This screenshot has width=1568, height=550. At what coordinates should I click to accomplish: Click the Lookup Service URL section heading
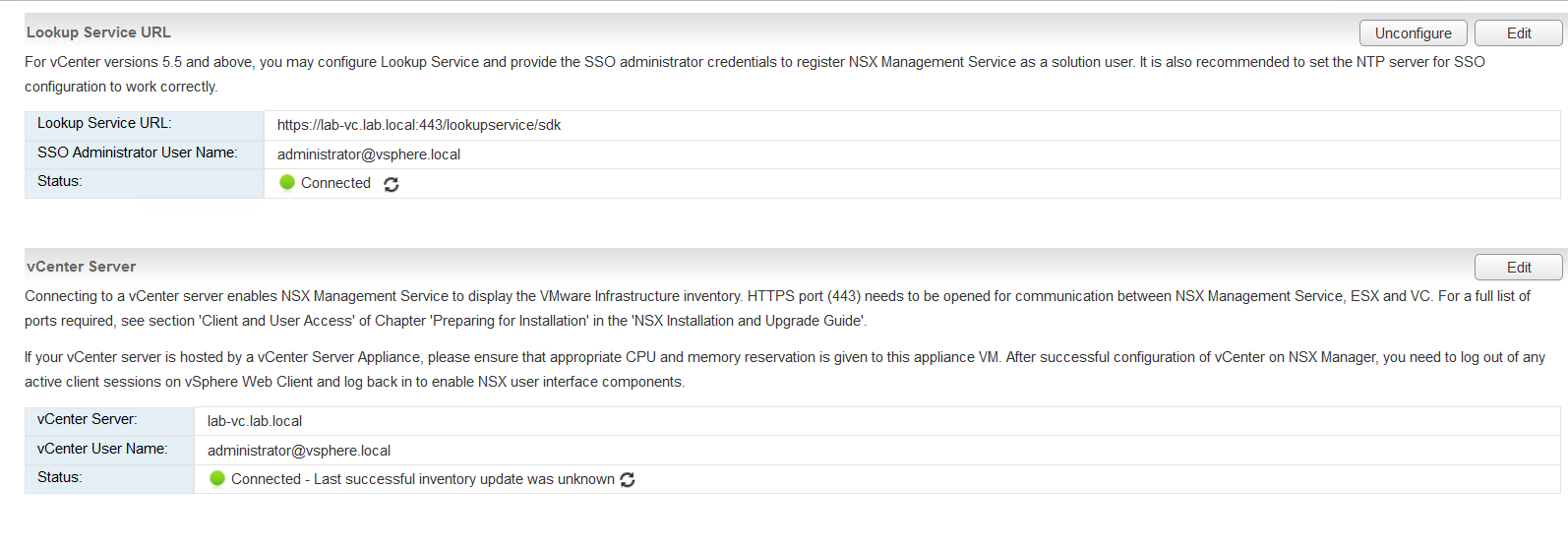tap(98, 32)
